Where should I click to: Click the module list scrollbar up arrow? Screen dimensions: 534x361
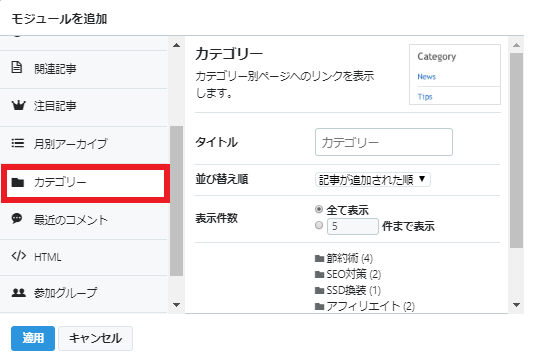[x=176, y=45]
